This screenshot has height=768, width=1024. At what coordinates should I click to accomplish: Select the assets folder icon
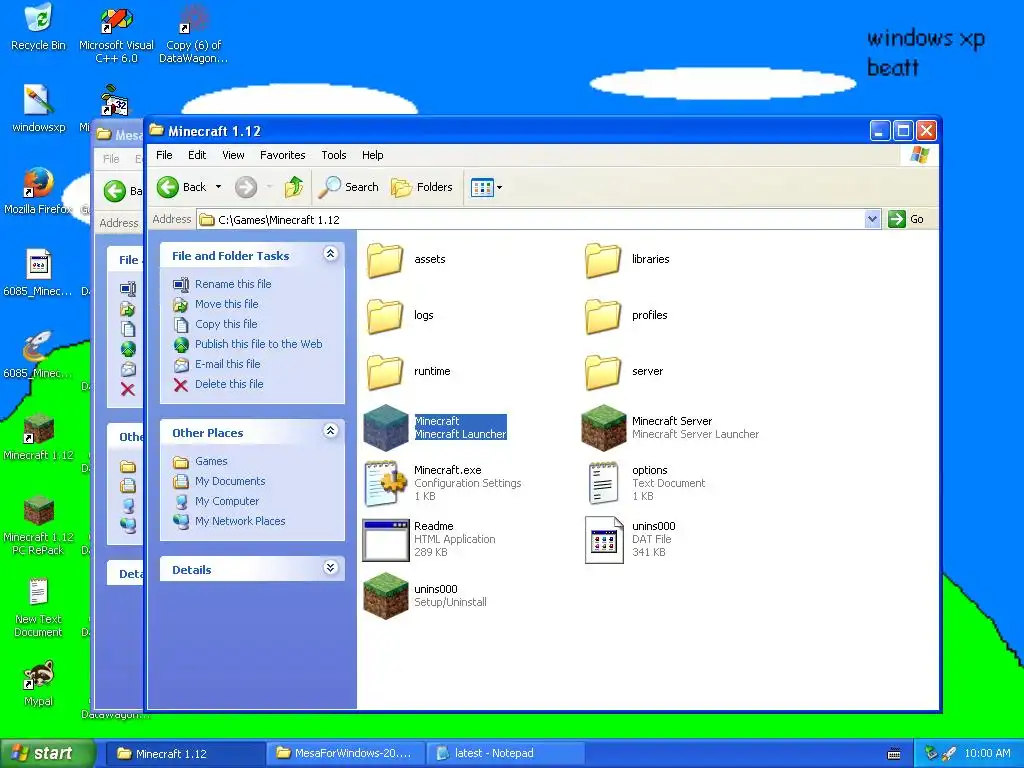click(x=385, y=260)
